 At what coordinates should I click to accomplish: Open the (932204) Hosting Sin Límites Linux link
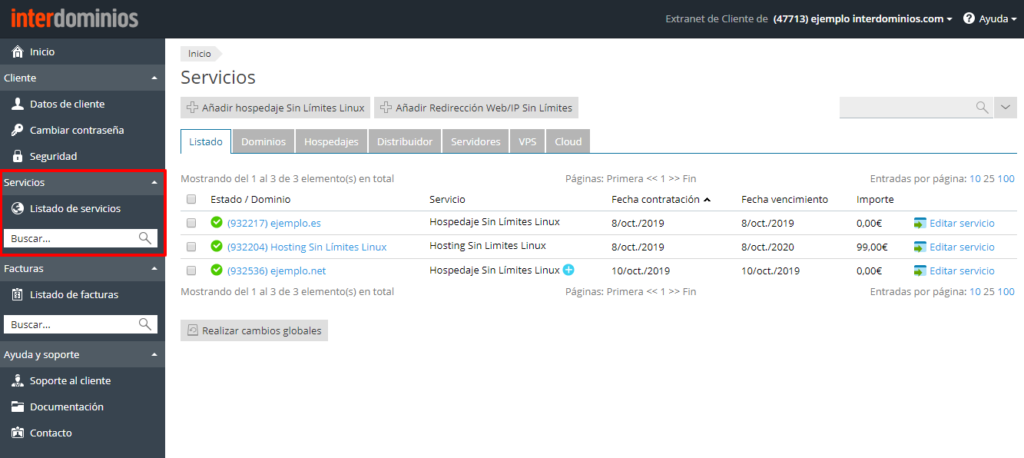click(x=307, y=247)
